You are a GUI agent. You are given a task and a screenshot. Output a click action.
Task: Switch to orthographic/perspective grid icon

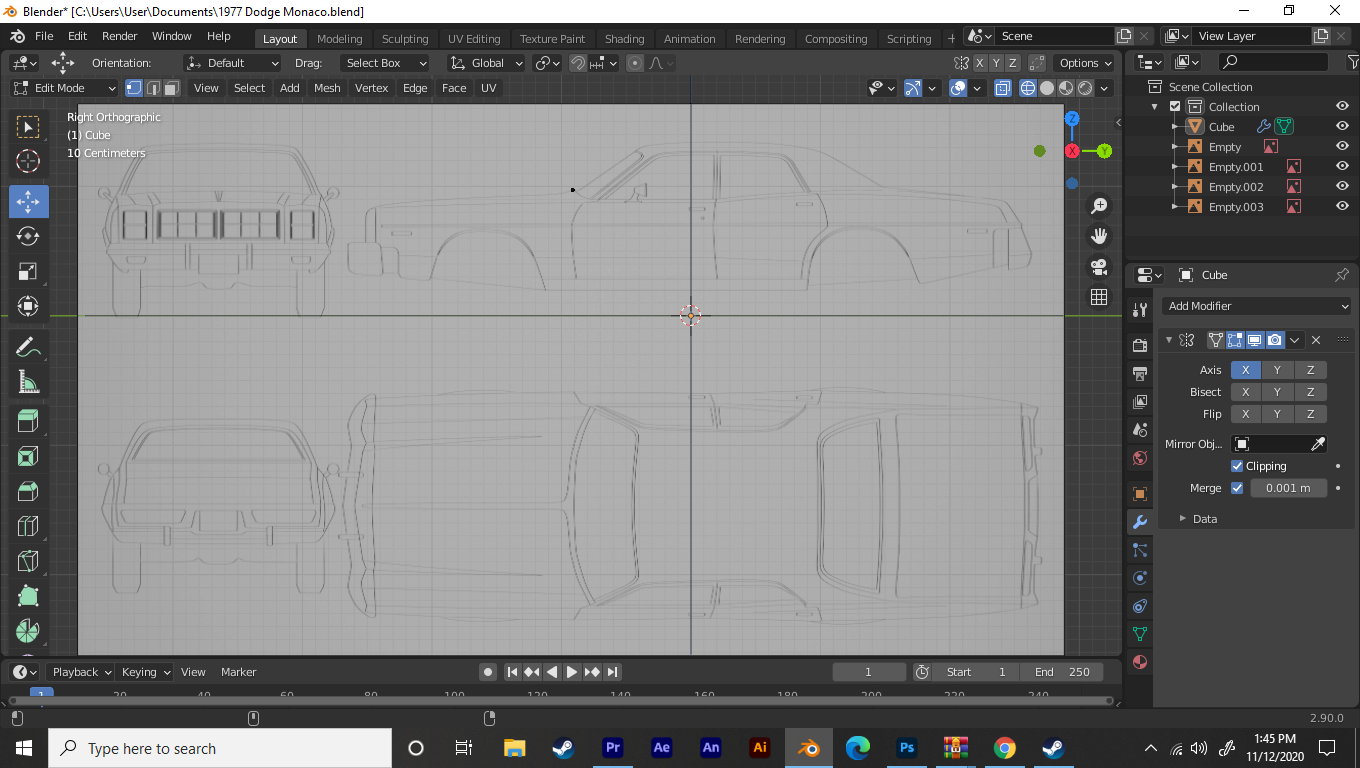click(x=1099, y=297)
